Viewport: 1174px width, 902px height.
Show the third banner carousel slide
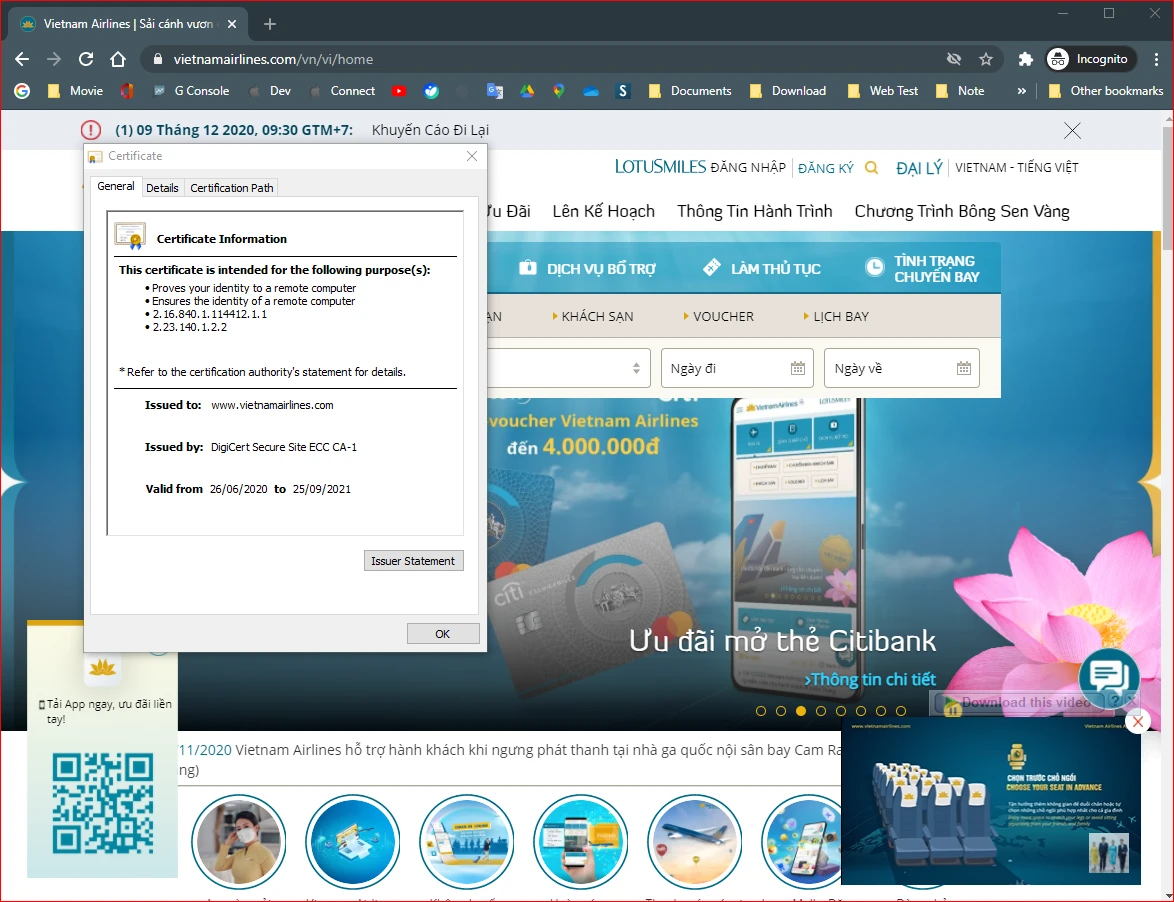(x=801, y=711)
